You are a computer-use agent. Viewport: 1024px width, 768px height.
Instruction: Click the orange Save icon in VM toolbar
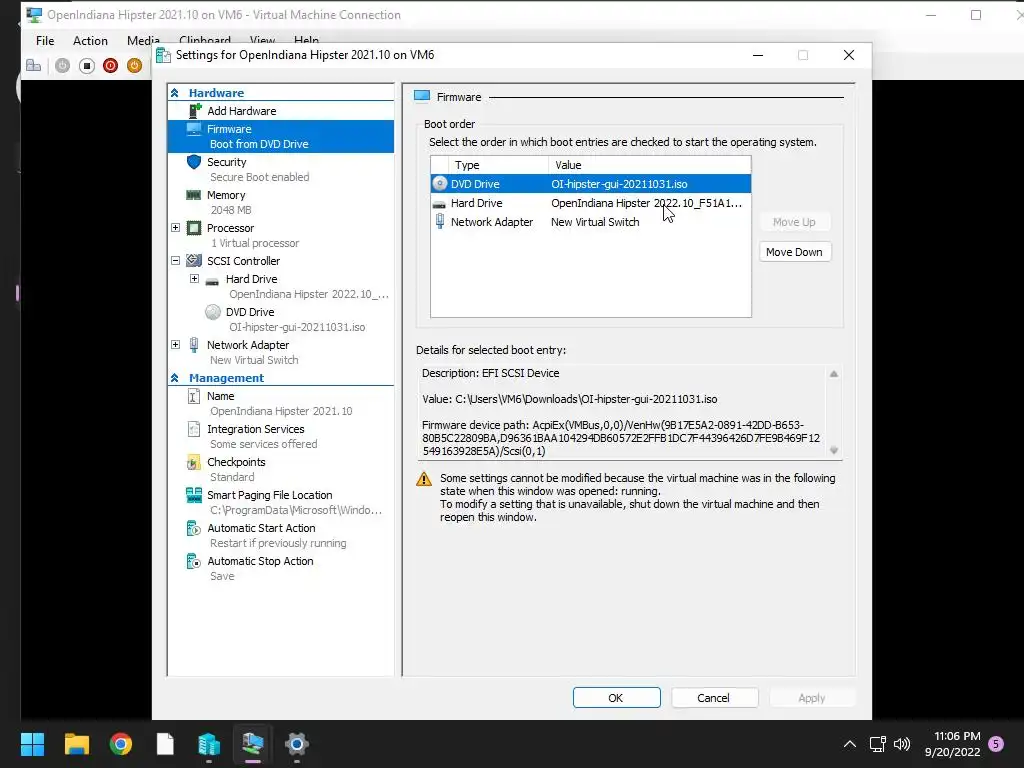[x=135, y=65]
